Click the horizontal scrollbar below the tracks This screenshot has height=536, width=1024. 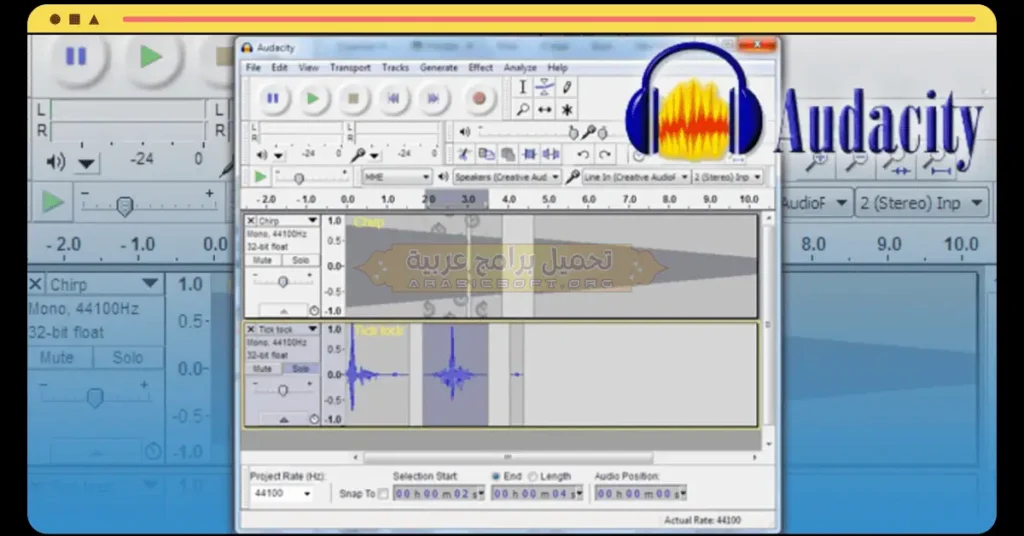(x=507, y=458)
